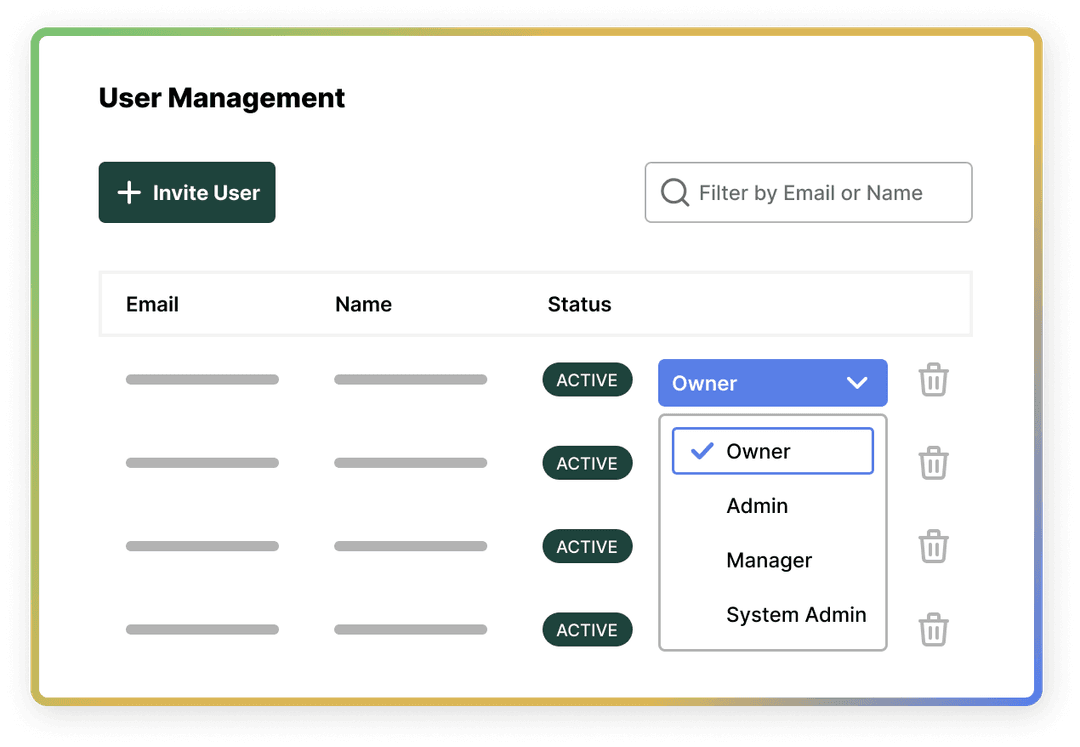This screenshot has height=747, width=1080.
Task: Click the trash icon in last row
Action: pyautogui.click(x=933, y=630)
